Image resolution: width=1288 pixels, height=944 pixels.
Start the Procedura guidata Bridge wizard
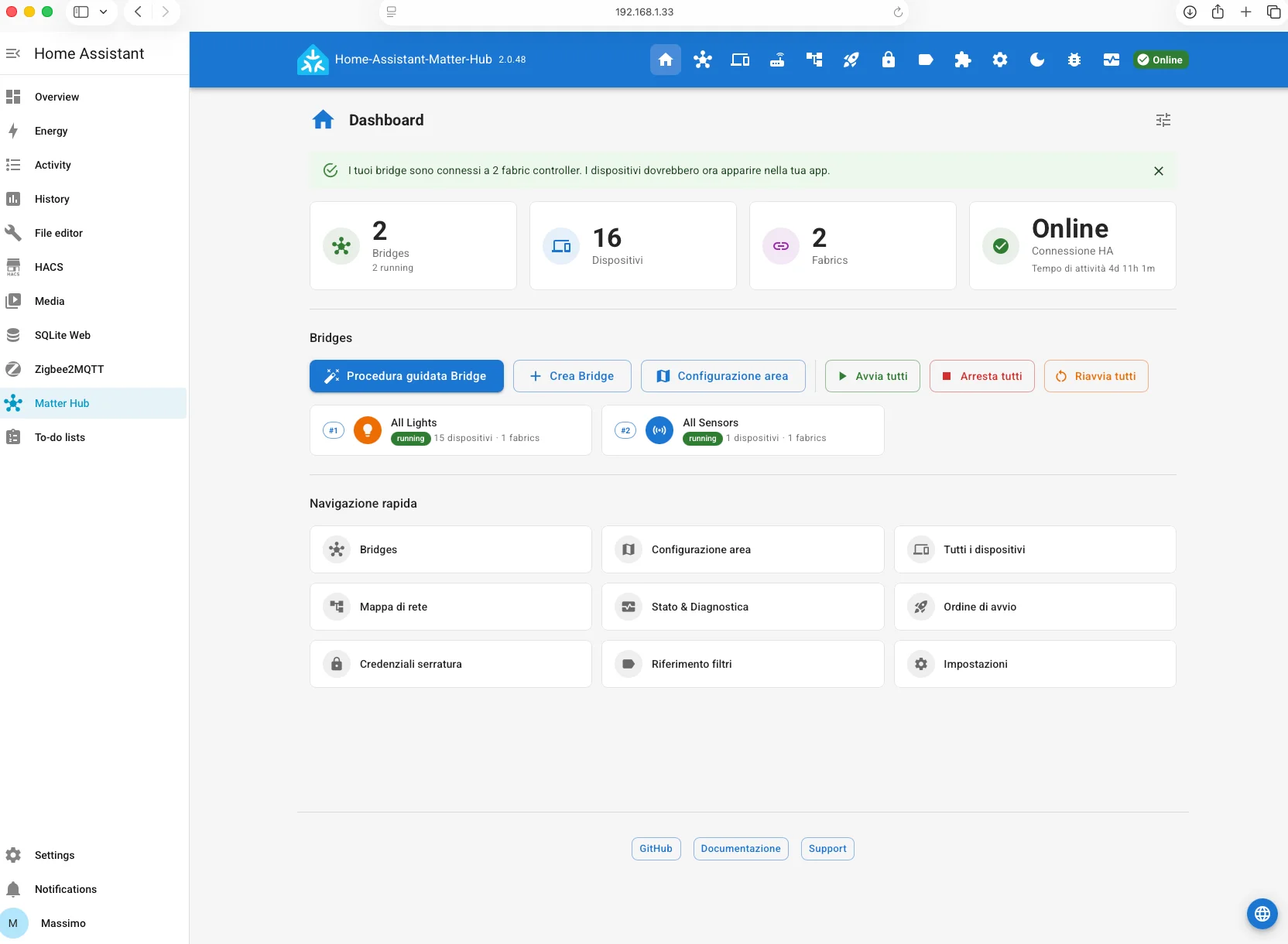coord(406,376)
